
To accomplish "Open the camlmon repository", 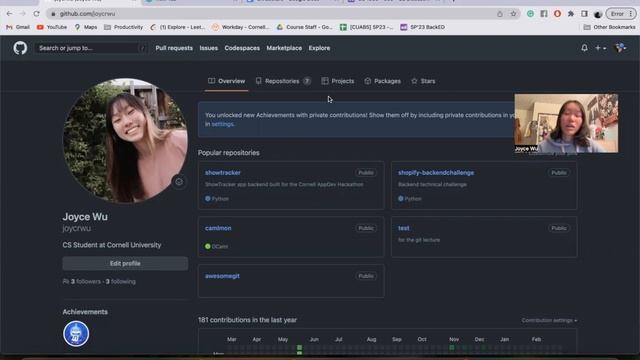I will point(218,228).
